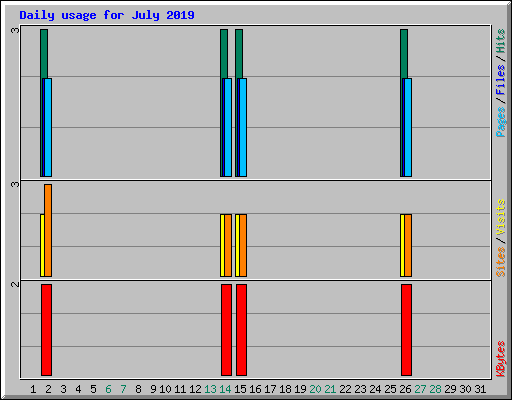Click the bottom chart's y-axis value 2
The height and width of the screenshot is (400, 512).
coord(15,284)
